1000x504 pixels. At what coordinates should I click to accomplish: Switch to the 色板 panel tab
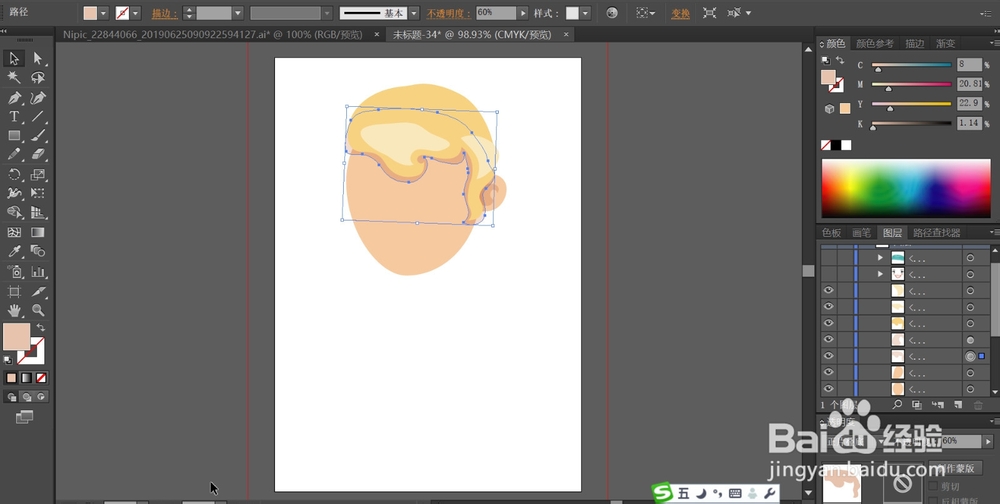831,233
